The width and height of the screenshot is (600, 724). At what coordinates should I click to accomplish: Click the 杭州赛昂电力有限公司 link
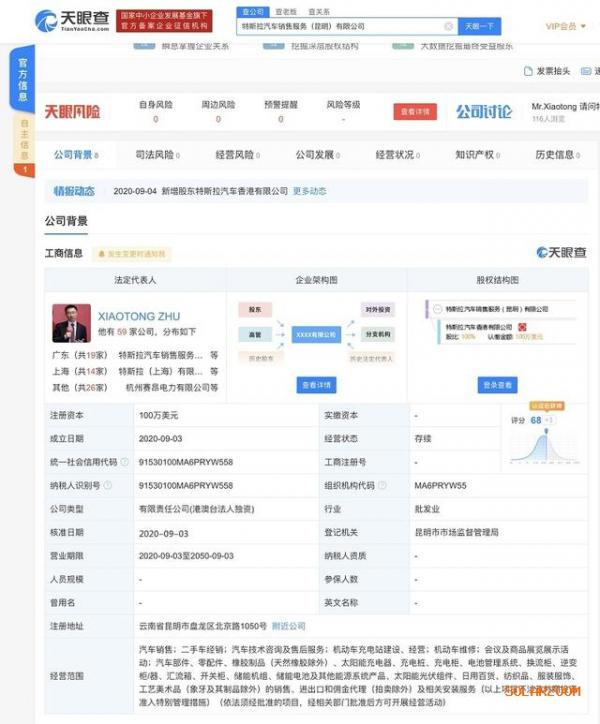(168, 387)
